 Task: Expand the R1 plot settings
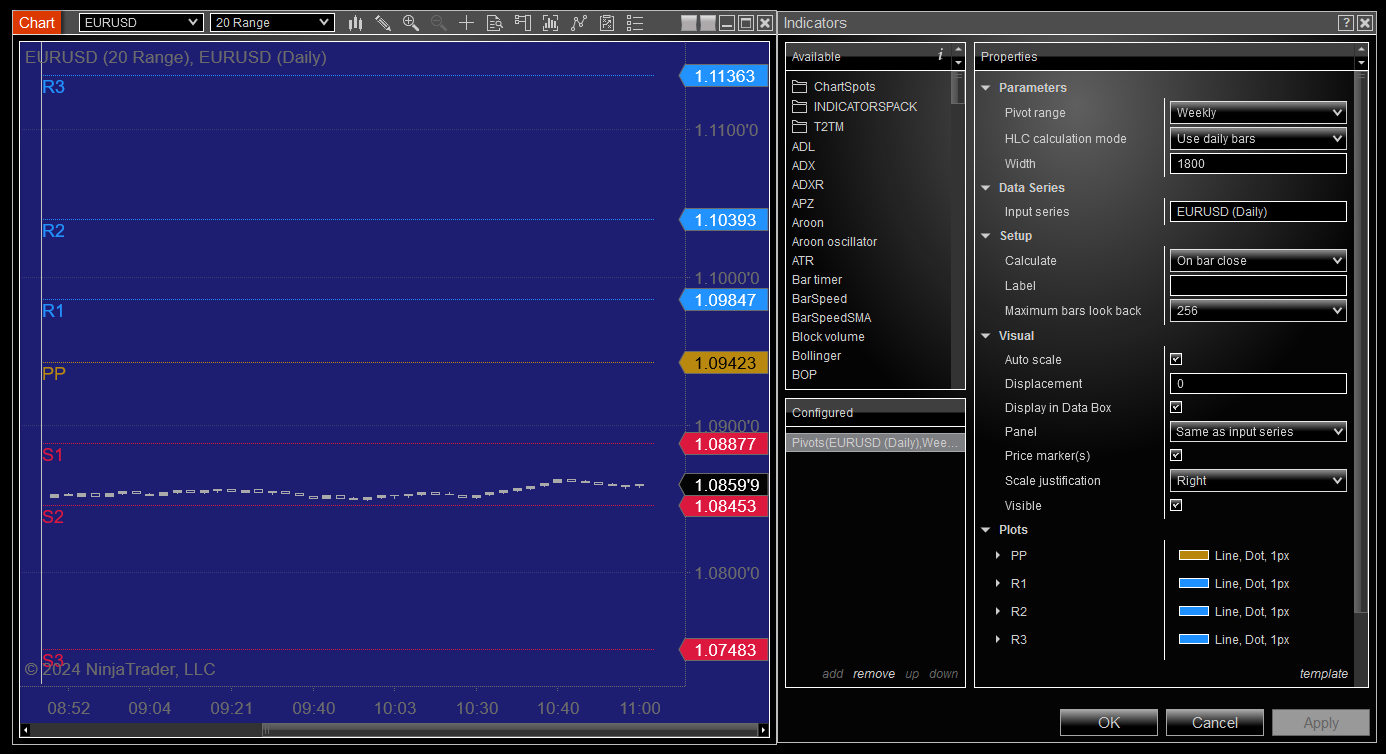(x=998, y=584)
